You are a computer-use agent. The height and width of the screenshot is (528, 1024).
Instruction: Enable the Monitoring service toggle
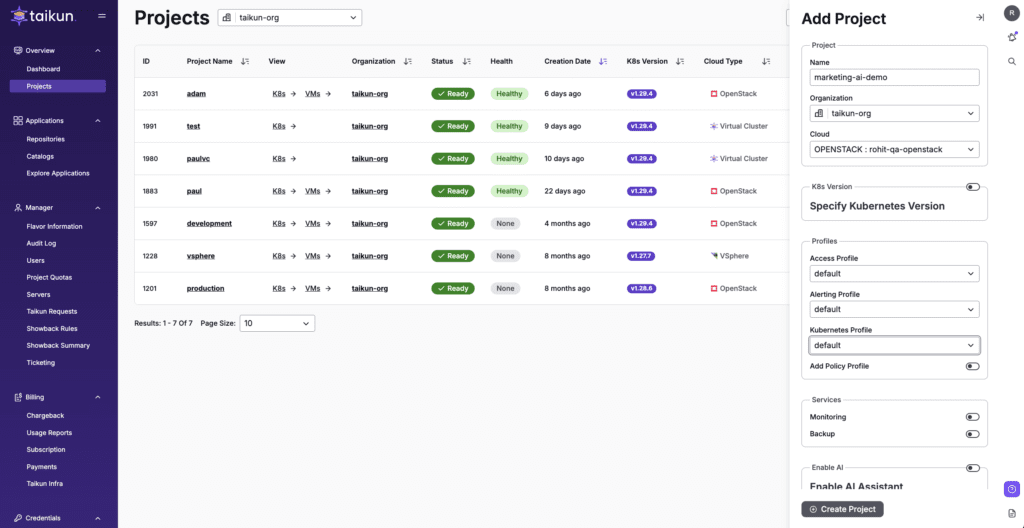tap(972, 417)
